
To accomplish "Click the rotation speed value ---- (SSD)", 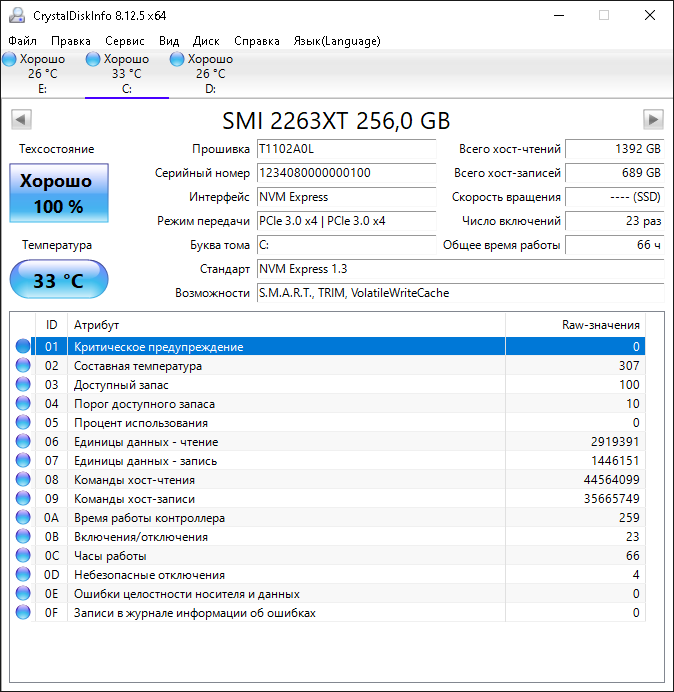I will [x=614, y=197].
